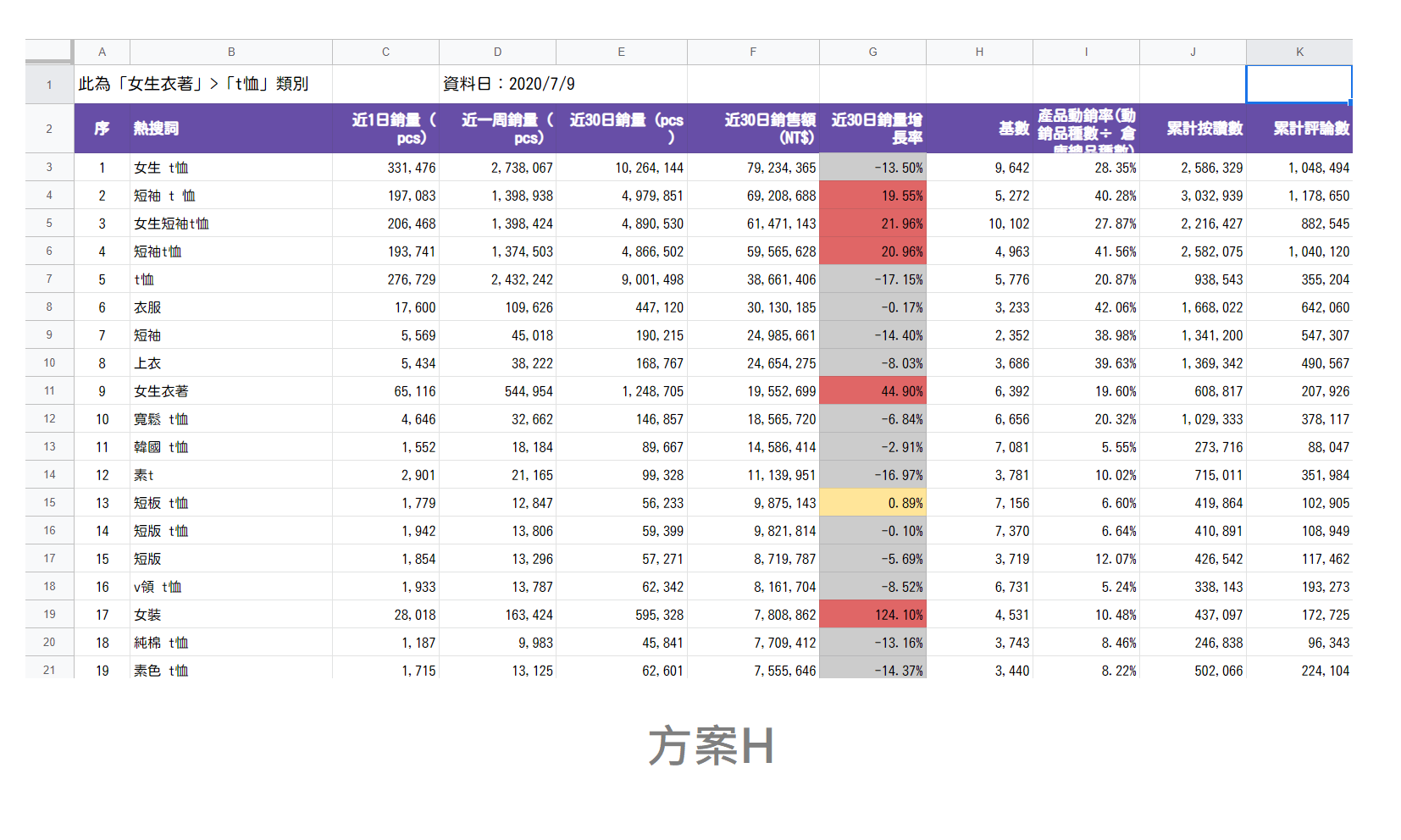Click the 基數 column header cell

coord(979,129)
